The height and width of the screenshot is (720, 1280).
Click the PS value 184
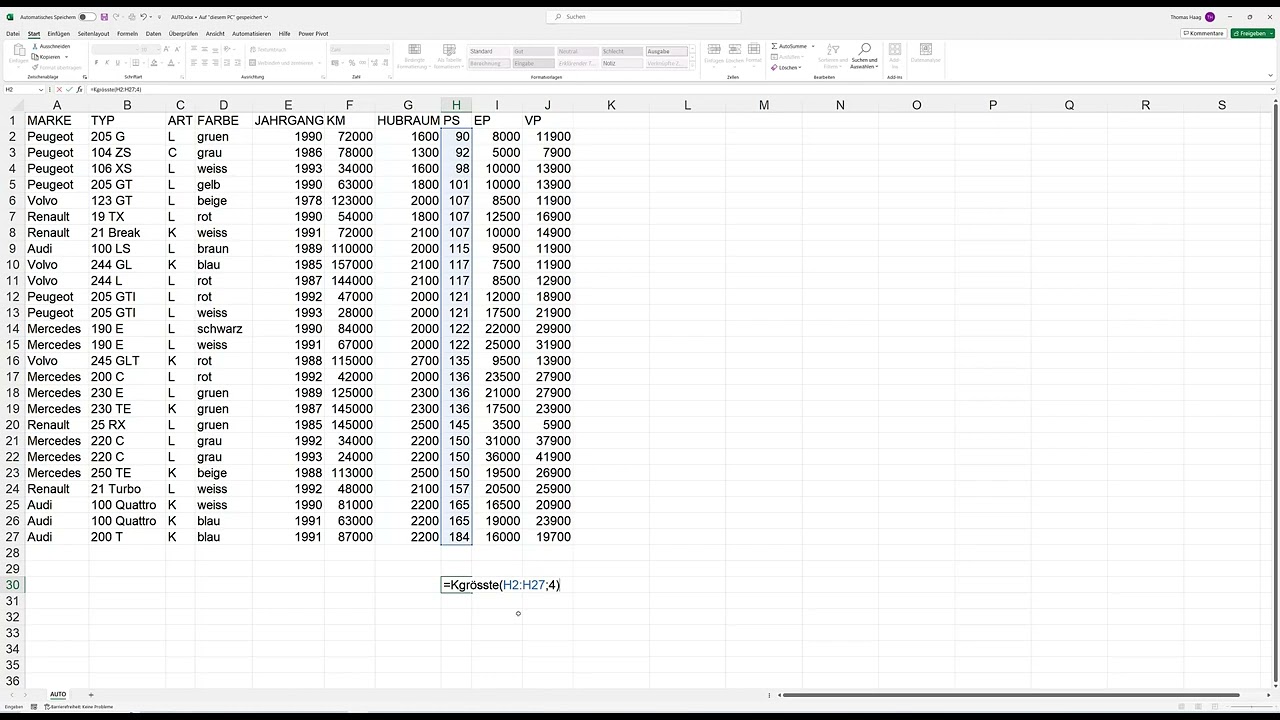point(456,537)
